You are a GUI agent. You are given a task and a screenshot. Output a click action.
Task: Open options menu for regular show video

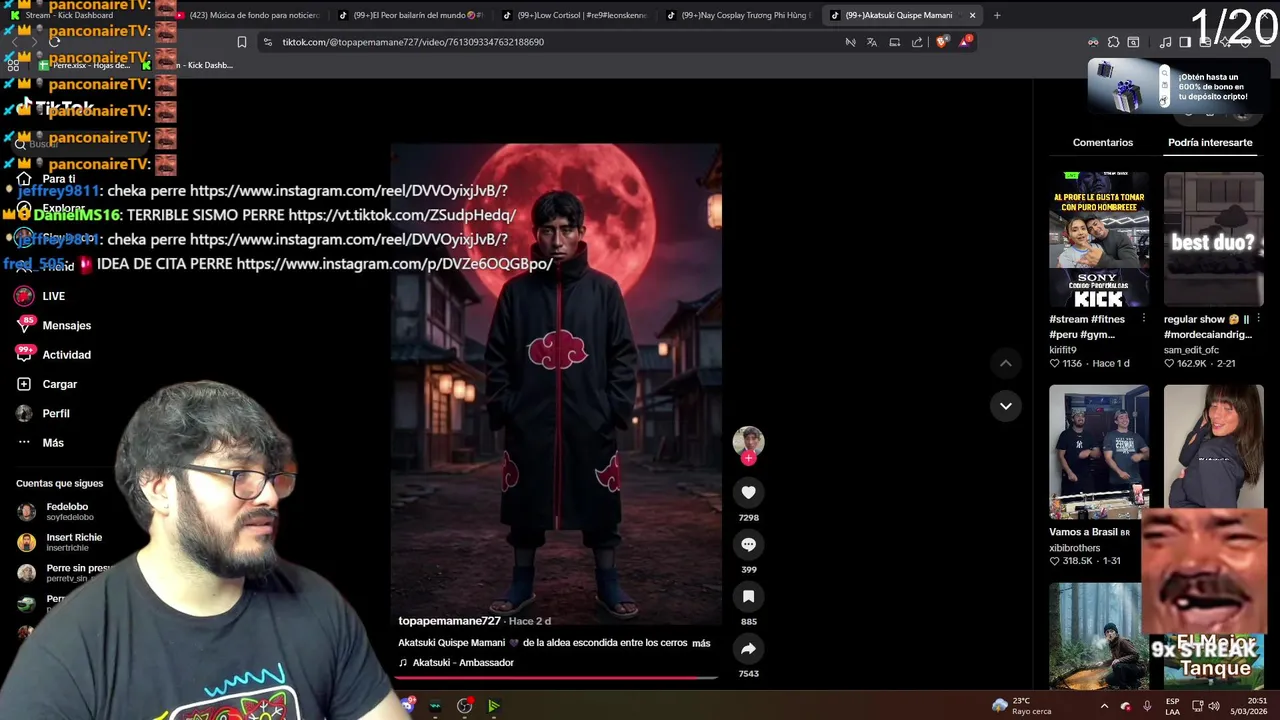click(x=1258, y=319)
